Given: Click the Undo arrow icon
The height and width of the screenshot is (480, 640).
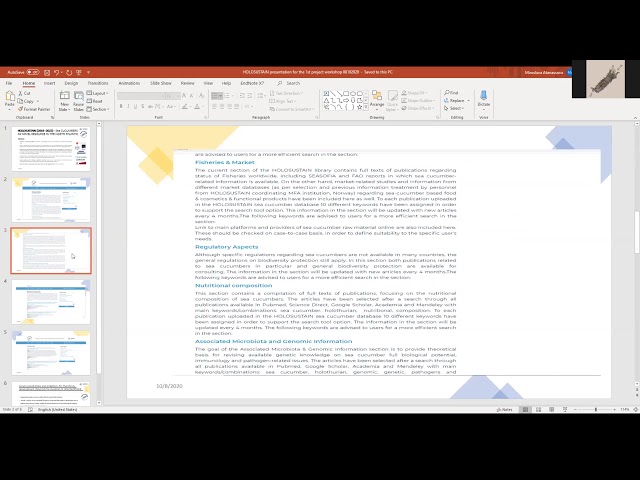Looking at the screenshot, I should 55,72.
